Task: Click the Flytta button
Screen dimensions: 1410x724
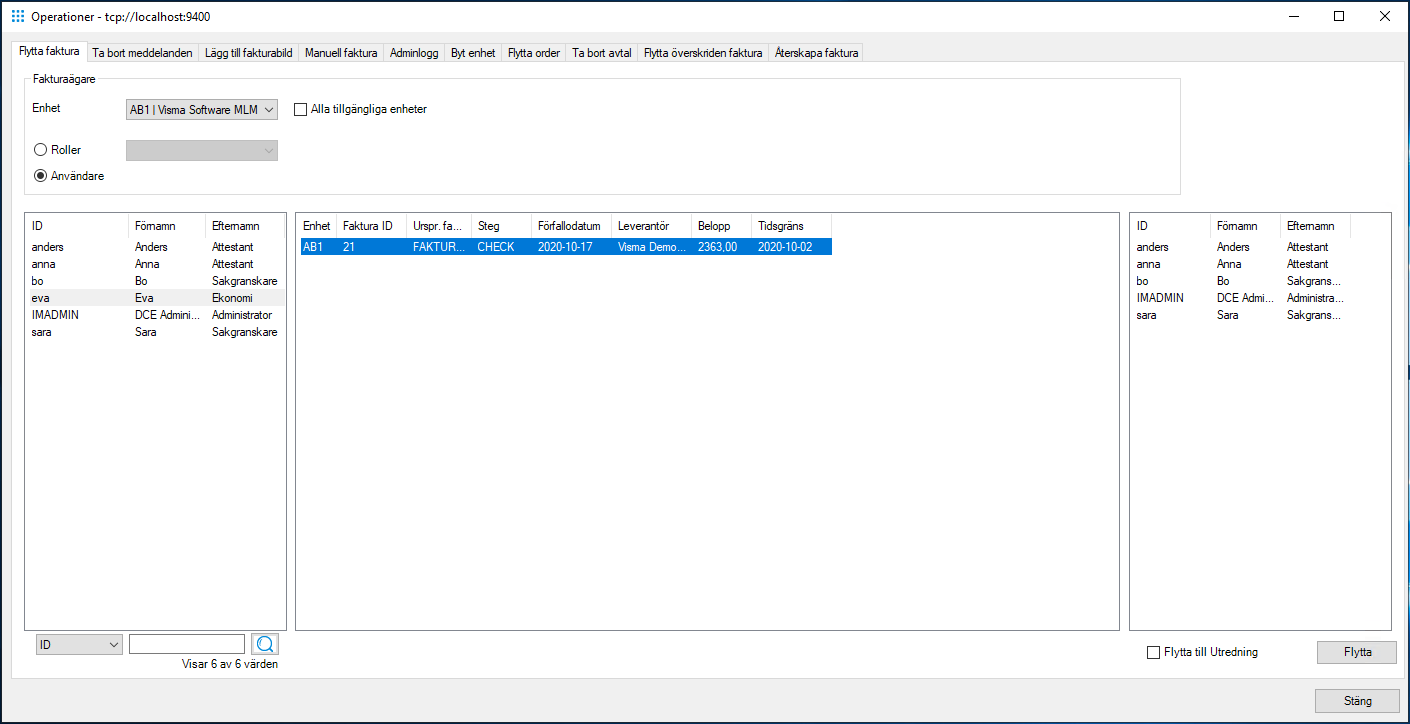Action: [x=1356, y=651]
